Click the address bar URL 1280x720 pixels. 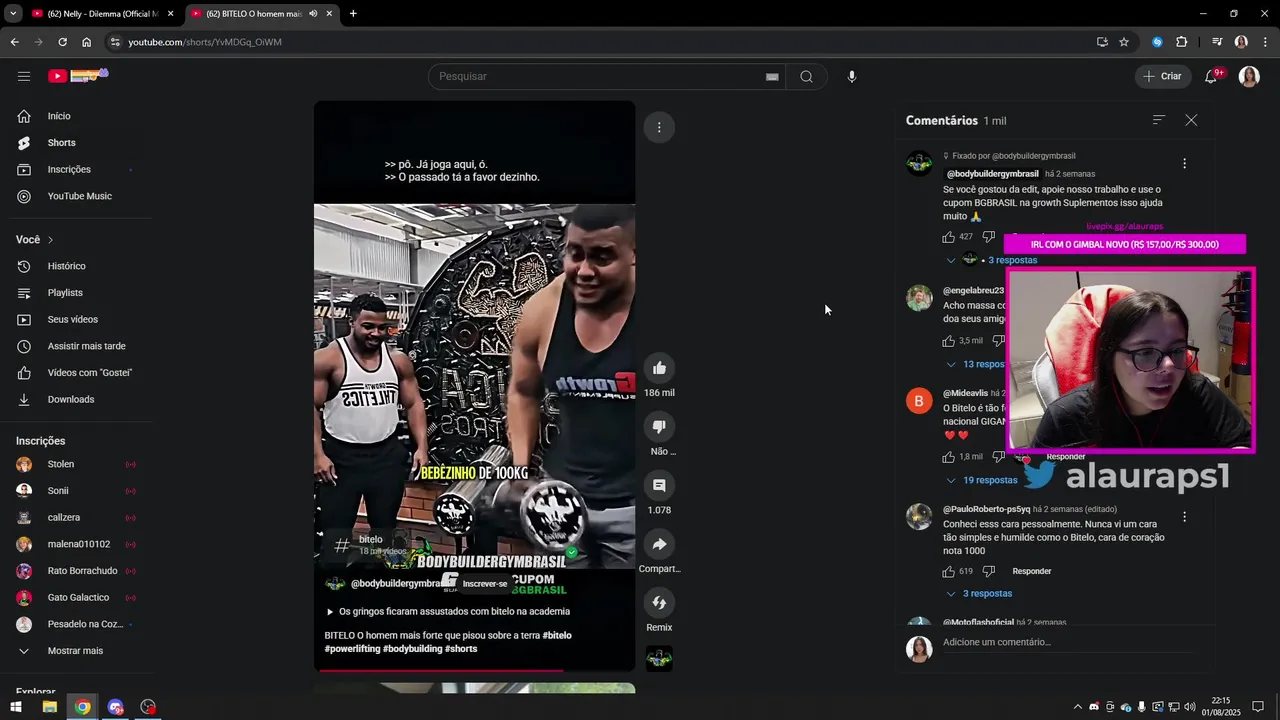coord(205,42)
